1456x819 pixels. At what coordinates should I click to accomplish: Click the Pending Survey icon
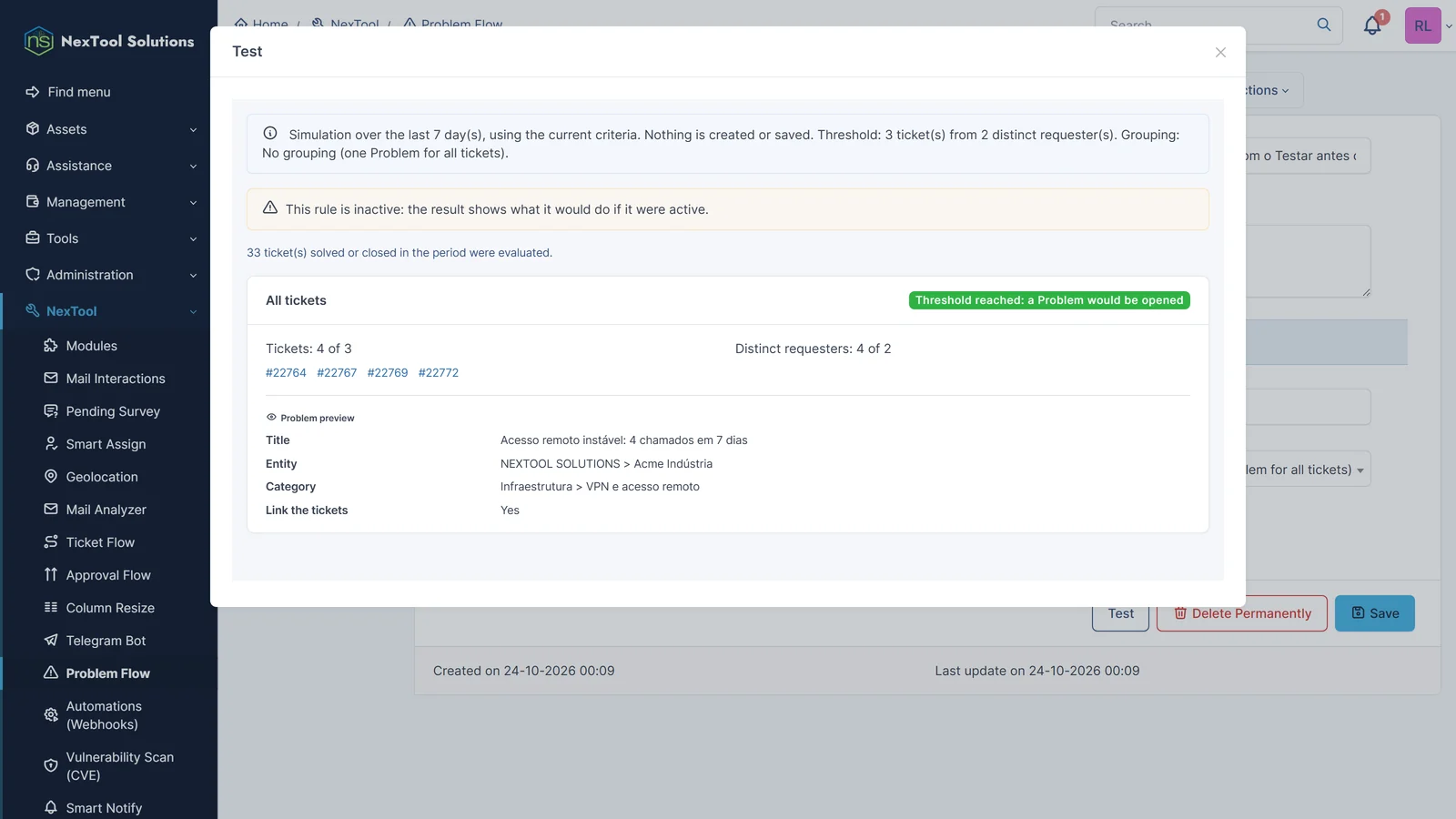[51, 411]
